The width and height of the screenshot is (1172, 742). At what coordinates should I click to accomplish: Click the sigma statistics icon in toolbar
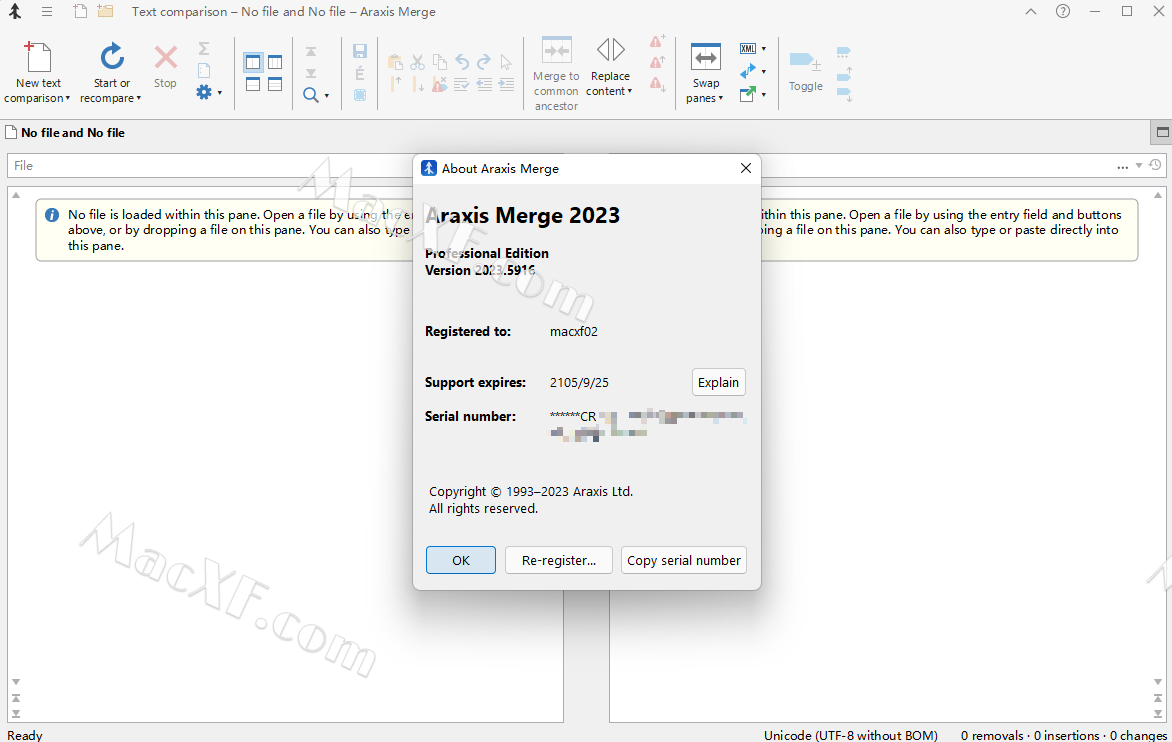pyautogui.click(x=204, y=49)
